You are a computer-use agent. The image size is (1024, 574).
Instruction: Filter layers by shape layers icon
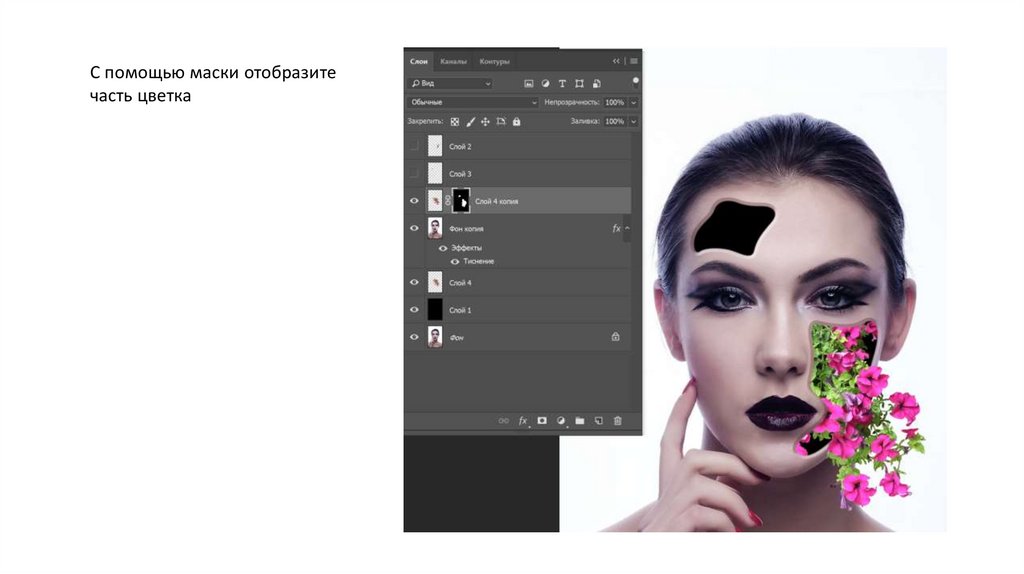click(x=579, y=84)
